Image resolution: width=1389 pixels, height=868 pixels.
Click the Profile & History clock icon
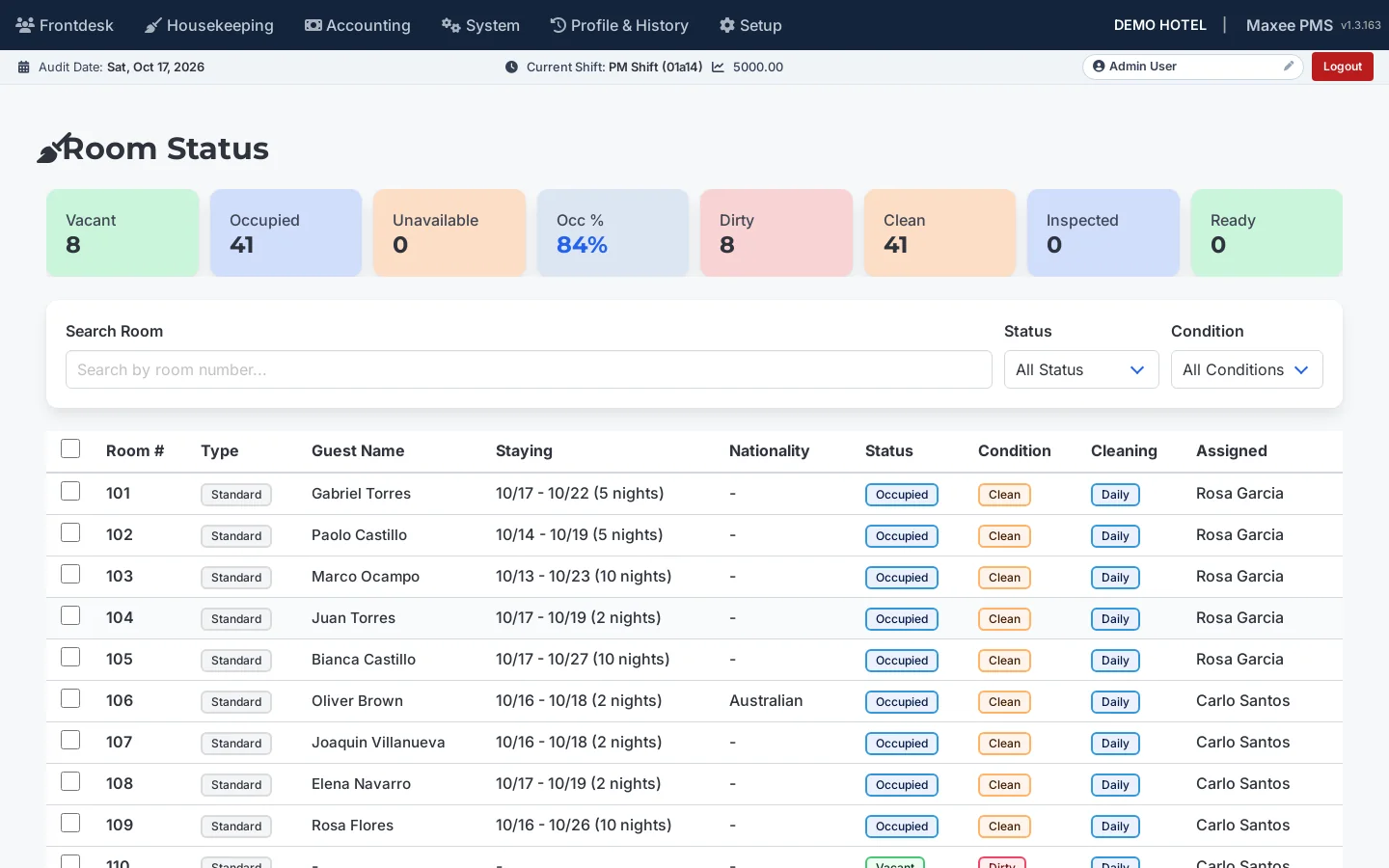pos(558,25)
